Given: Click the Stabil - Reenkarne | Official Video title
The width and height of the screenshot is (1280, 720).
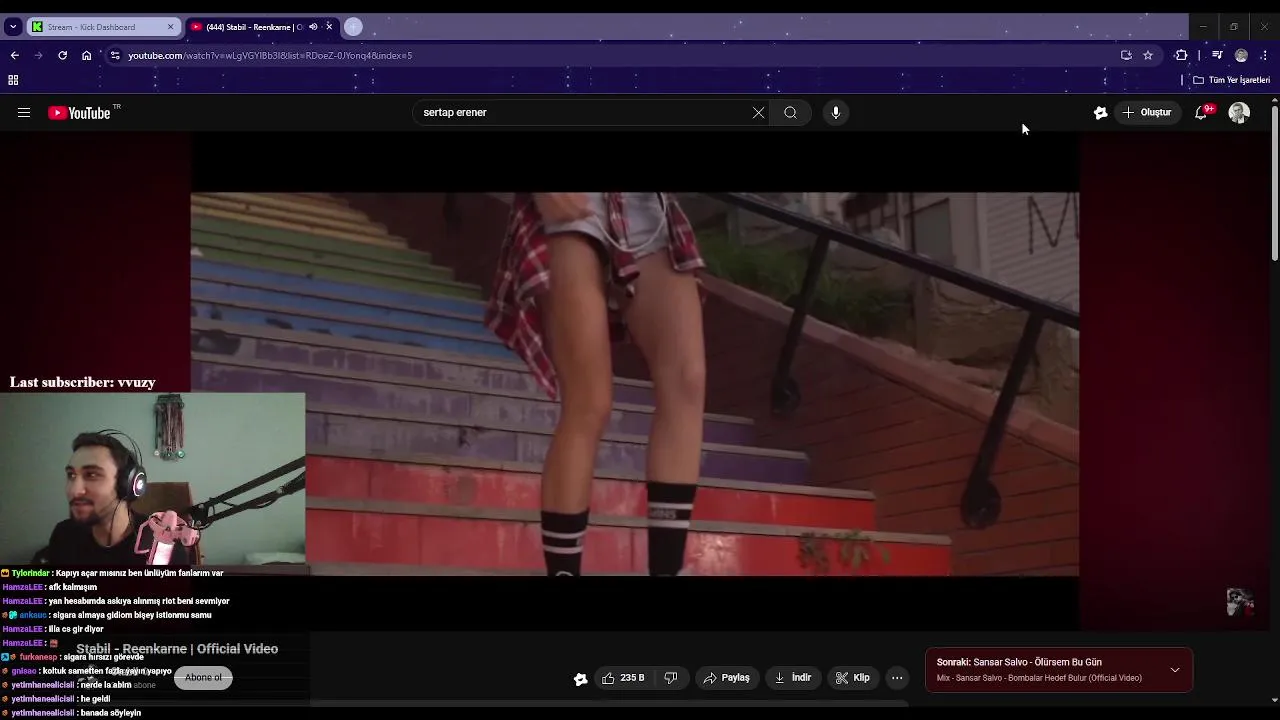Looking at the screenshot, I should [x=177, y=649].
